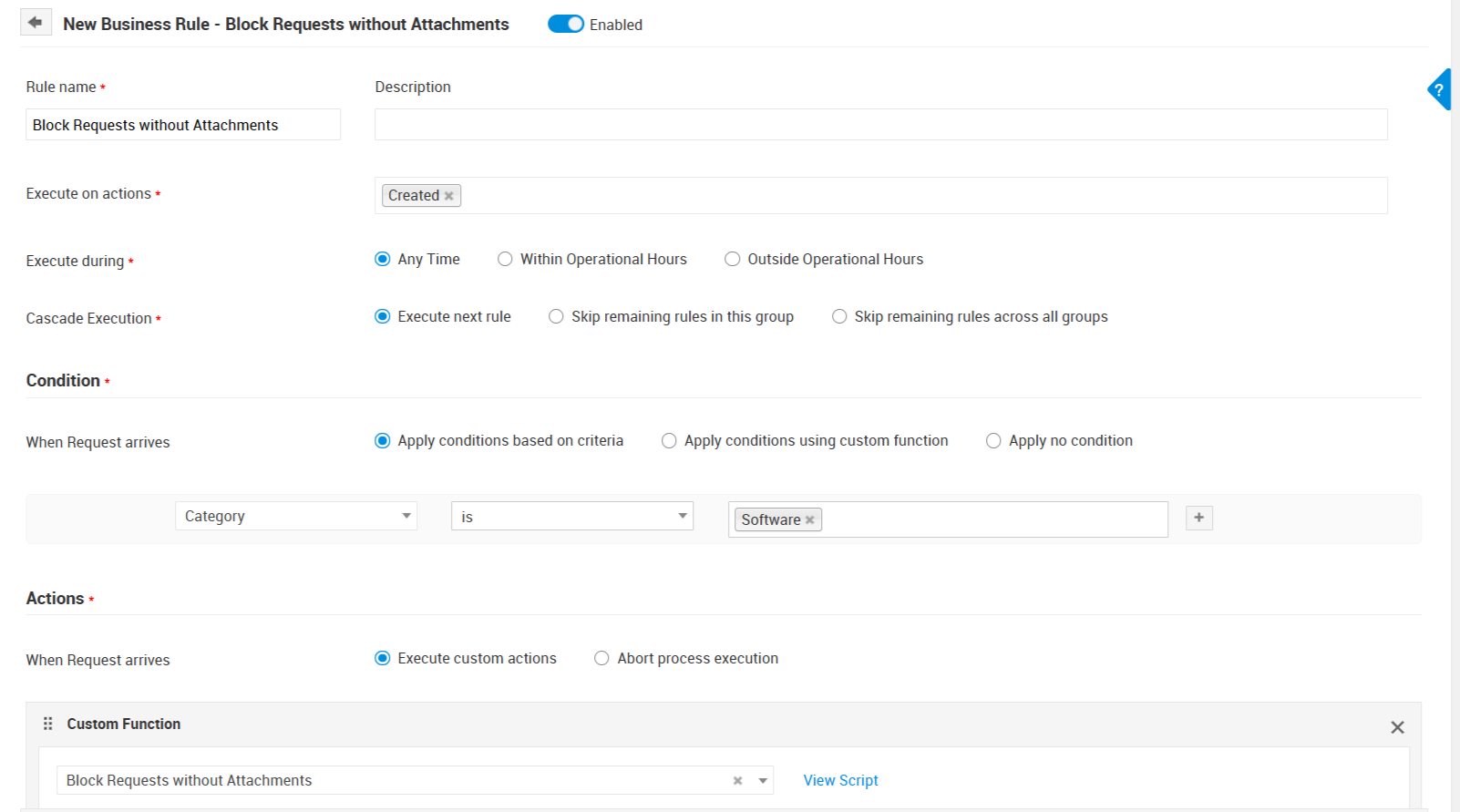Open the Category field dropdown
This screenshot has width=1460, height=812.
click(295, 517)
